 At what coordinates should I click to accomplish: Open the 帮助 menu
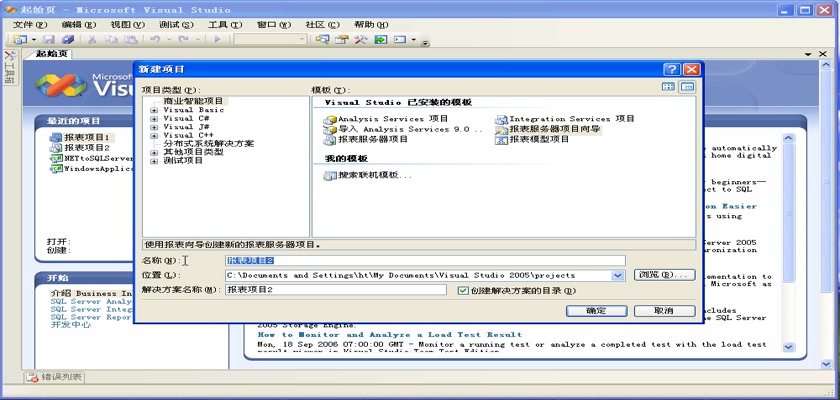[x=371, y=25]
